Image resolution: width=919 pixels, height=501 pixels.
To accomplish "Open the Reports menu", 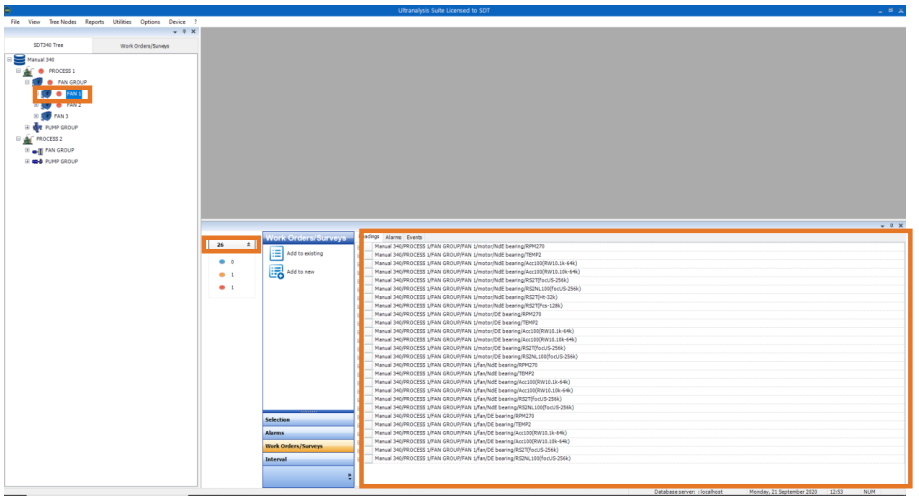I will point(94,21).
